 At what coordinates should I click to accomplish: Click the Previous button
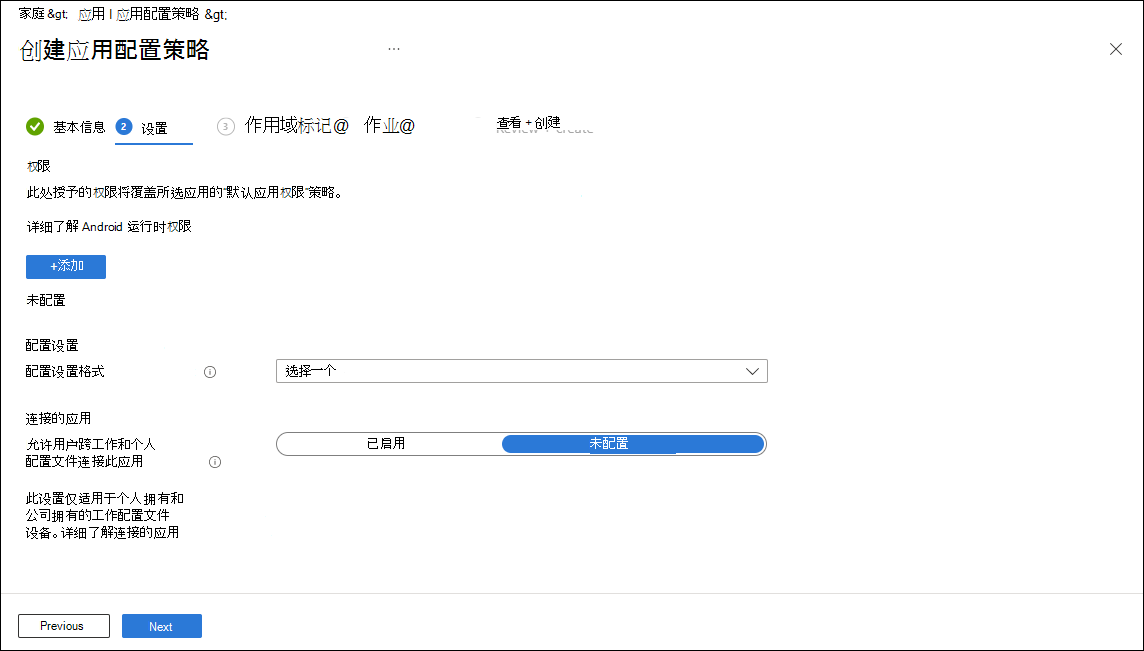[x=63, y=625]
